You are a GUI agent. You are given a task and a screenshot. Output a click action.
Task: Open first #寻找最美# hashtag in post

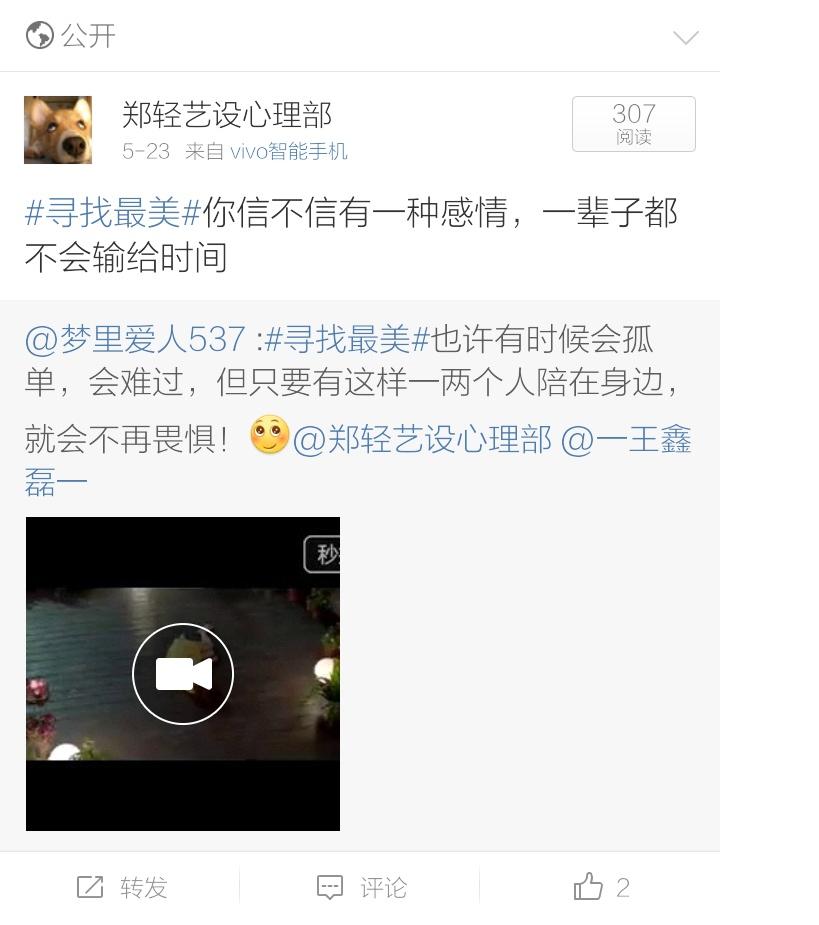pos(113,212)
